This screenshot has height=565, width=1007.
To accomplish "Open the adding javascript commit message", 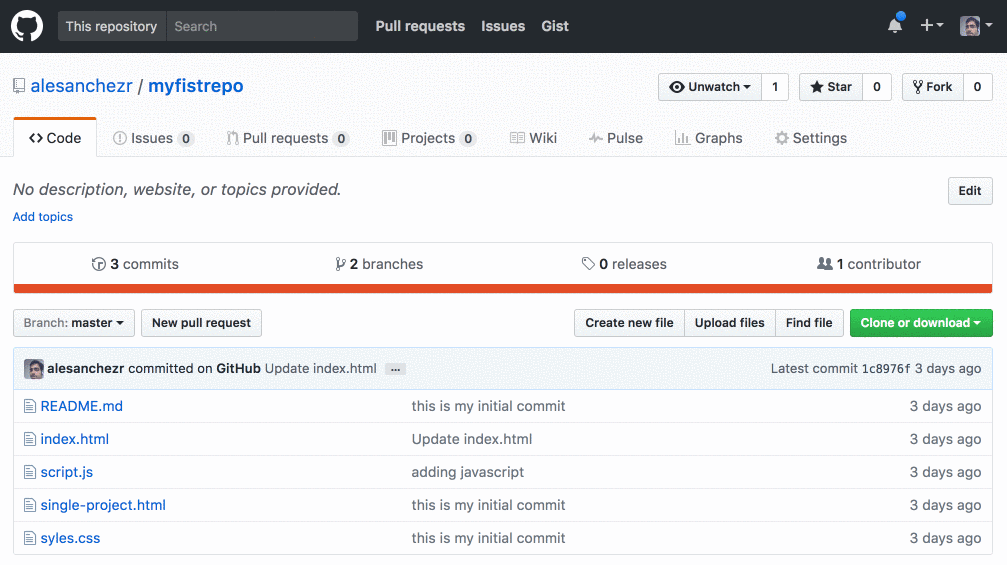I will (x=468, y=473).
